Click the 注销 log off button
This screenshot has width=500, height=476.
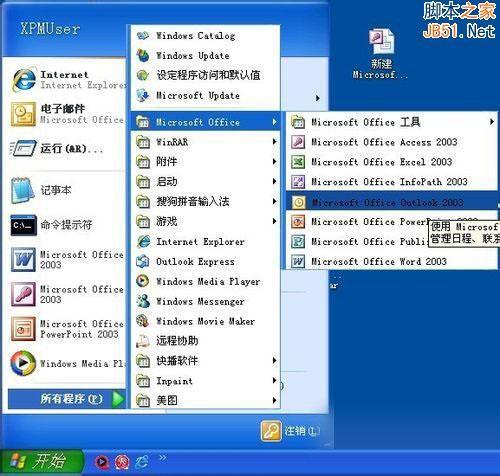[290, 431]
